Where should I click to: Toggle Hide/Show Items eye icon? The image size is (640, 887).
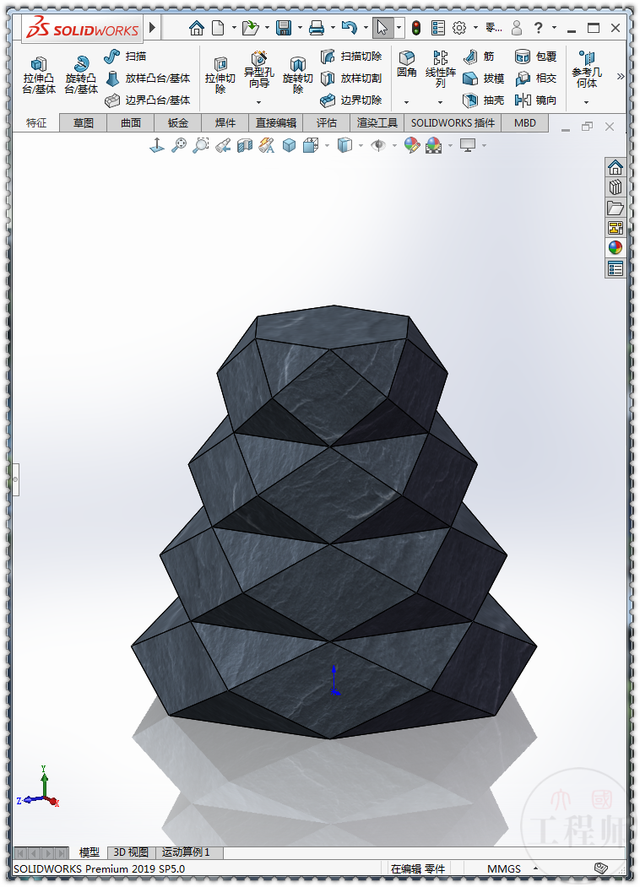[378, 145]
